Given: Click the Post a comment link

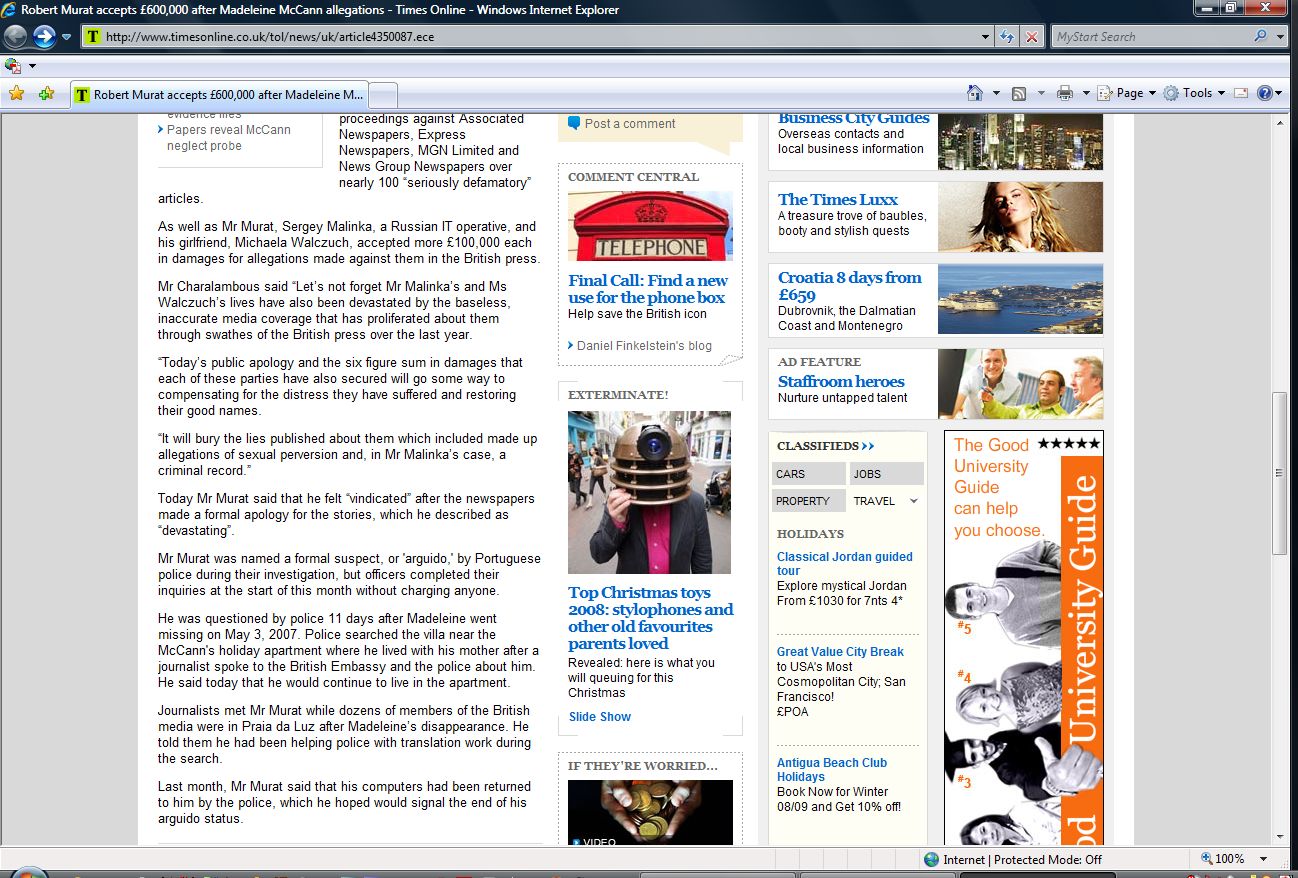Looking at the screenshot, I should tap(629, 124).
